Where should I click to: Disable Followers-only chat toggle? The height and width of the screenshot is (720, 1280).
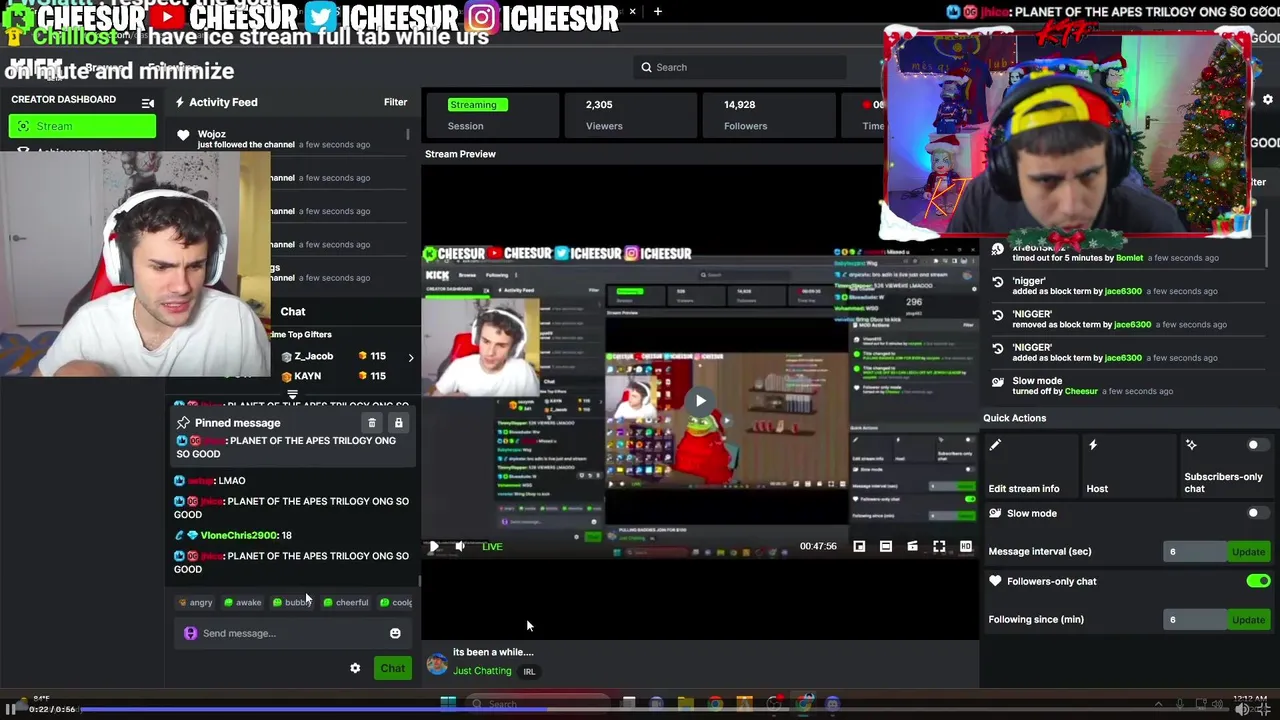point(1258,581)
